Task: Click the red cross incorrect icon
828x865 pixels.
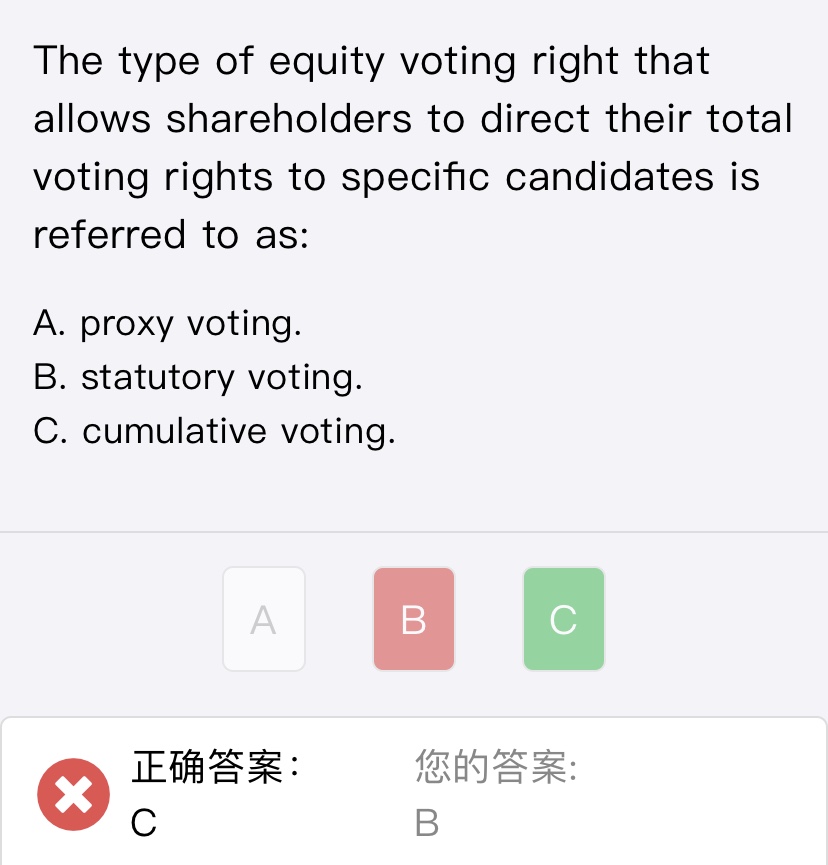Action: pos(73,794)
